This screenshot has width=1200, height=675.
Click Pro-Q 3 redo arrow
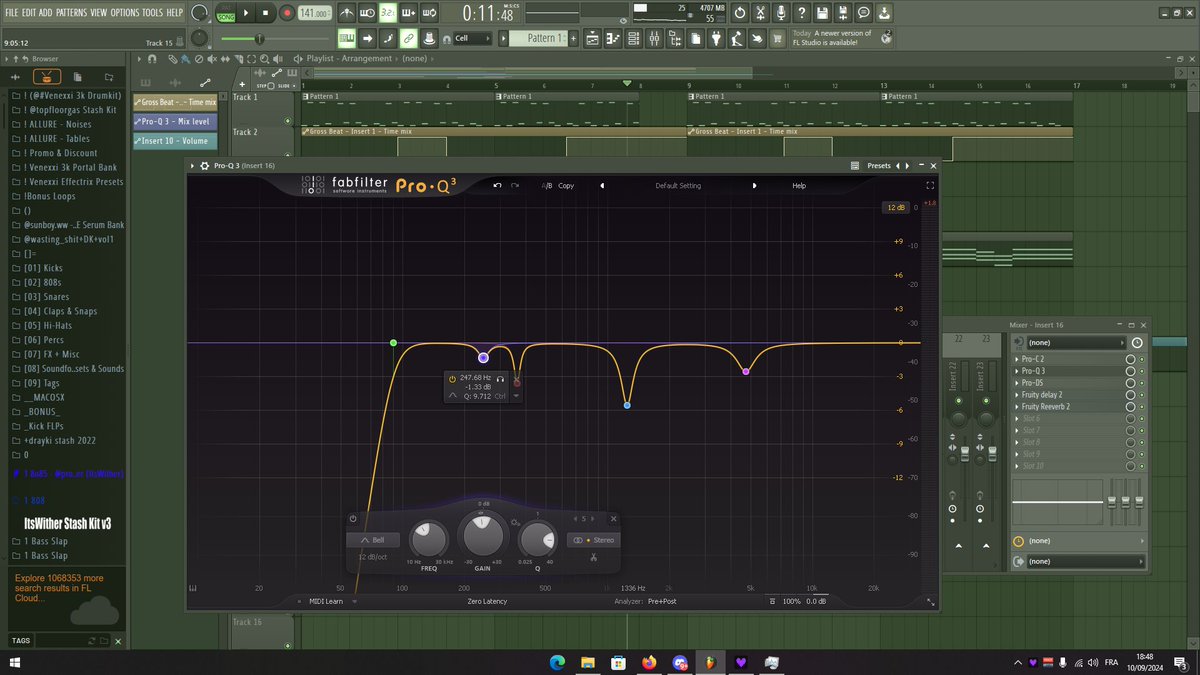point(514,185)
